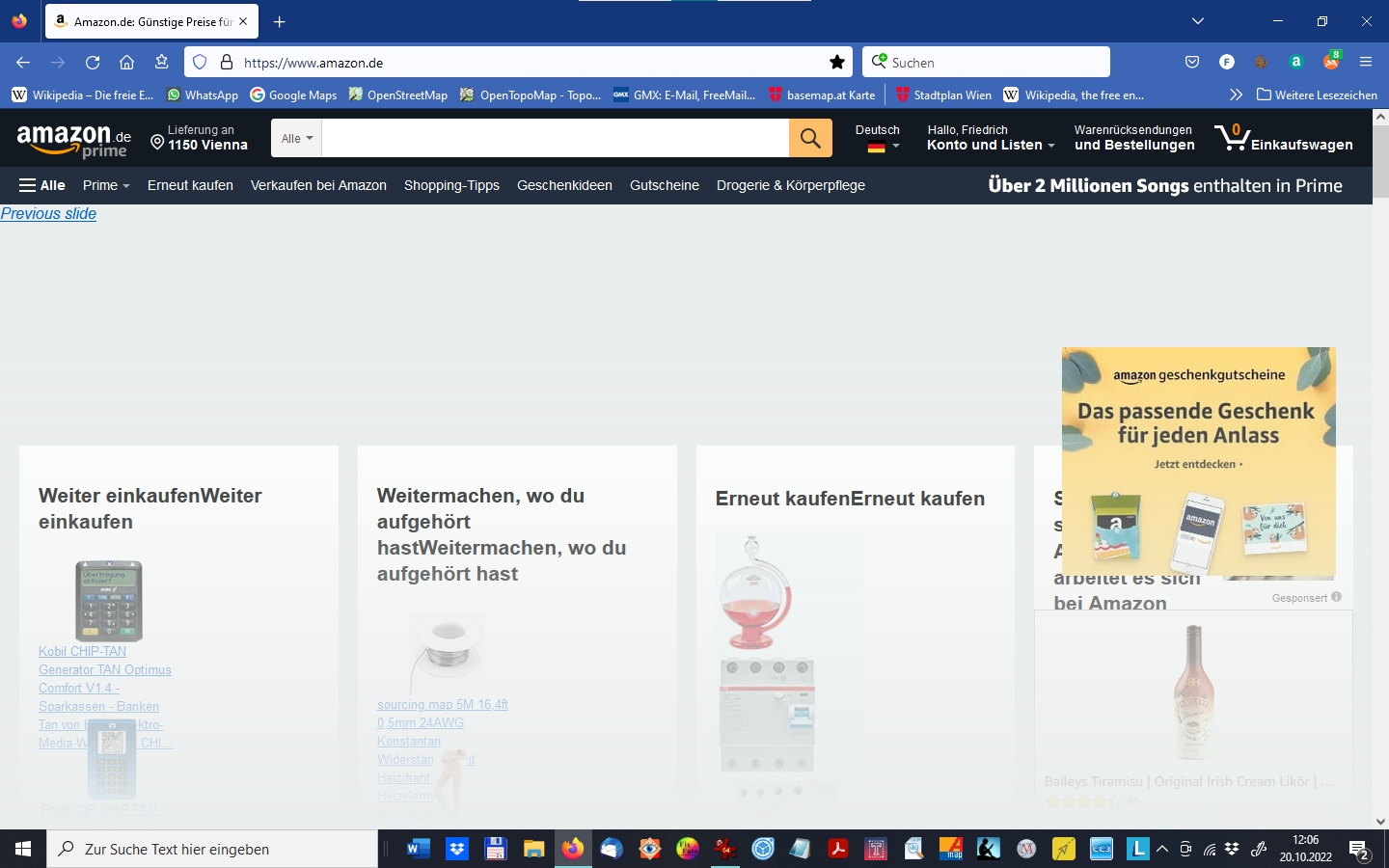Expand the Prime navigation dropdown
The image size is (1389, 868).
[106, 185]
